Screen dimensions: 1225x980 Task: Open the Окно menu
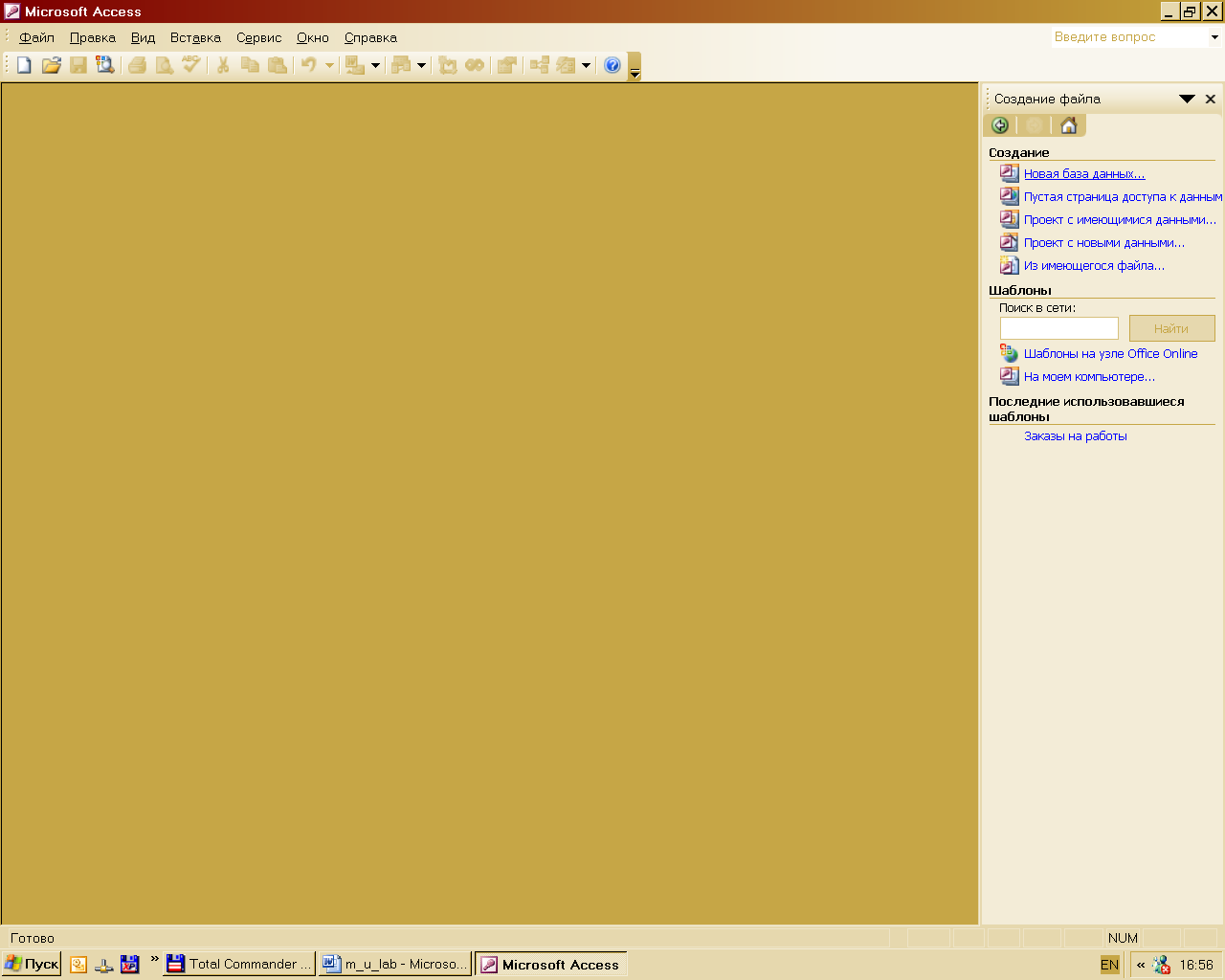coord(313,37)
